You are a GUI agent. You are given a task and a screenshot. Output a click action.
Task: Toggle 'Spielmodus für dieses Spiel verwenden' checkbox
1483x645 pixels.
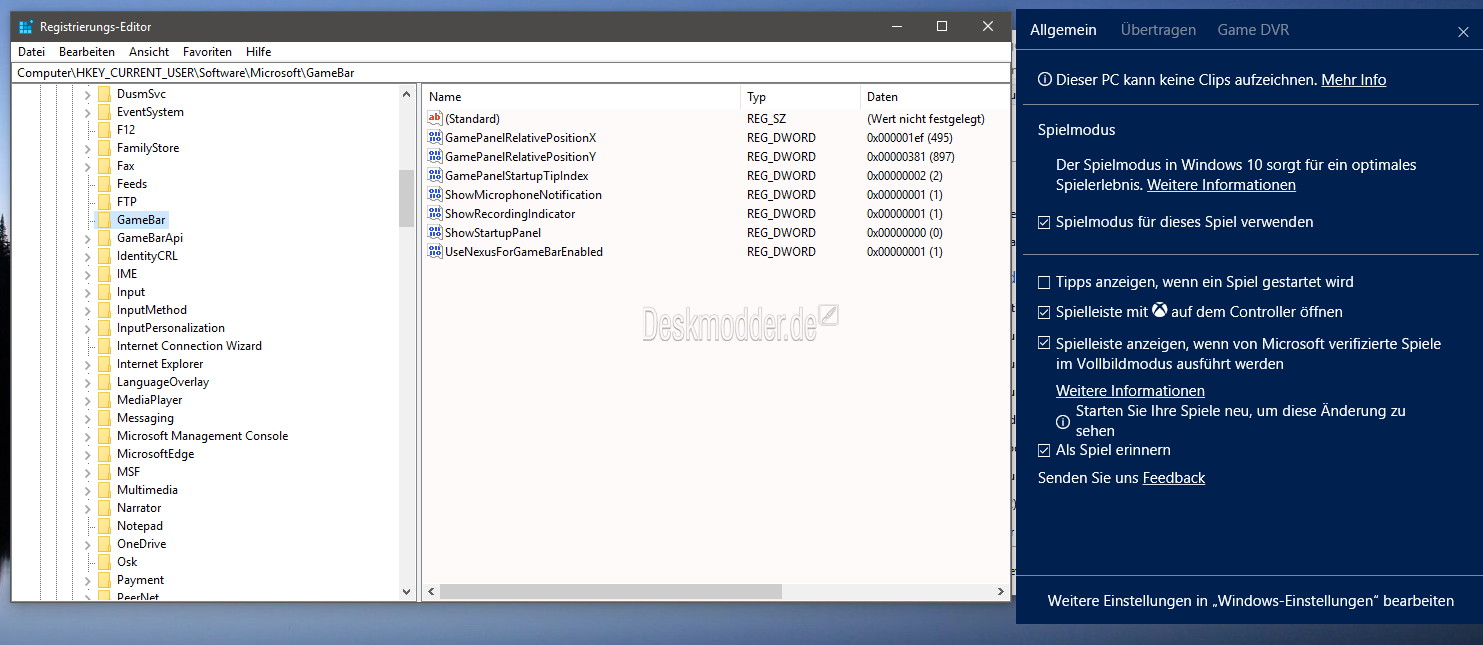coord(1045,222)
